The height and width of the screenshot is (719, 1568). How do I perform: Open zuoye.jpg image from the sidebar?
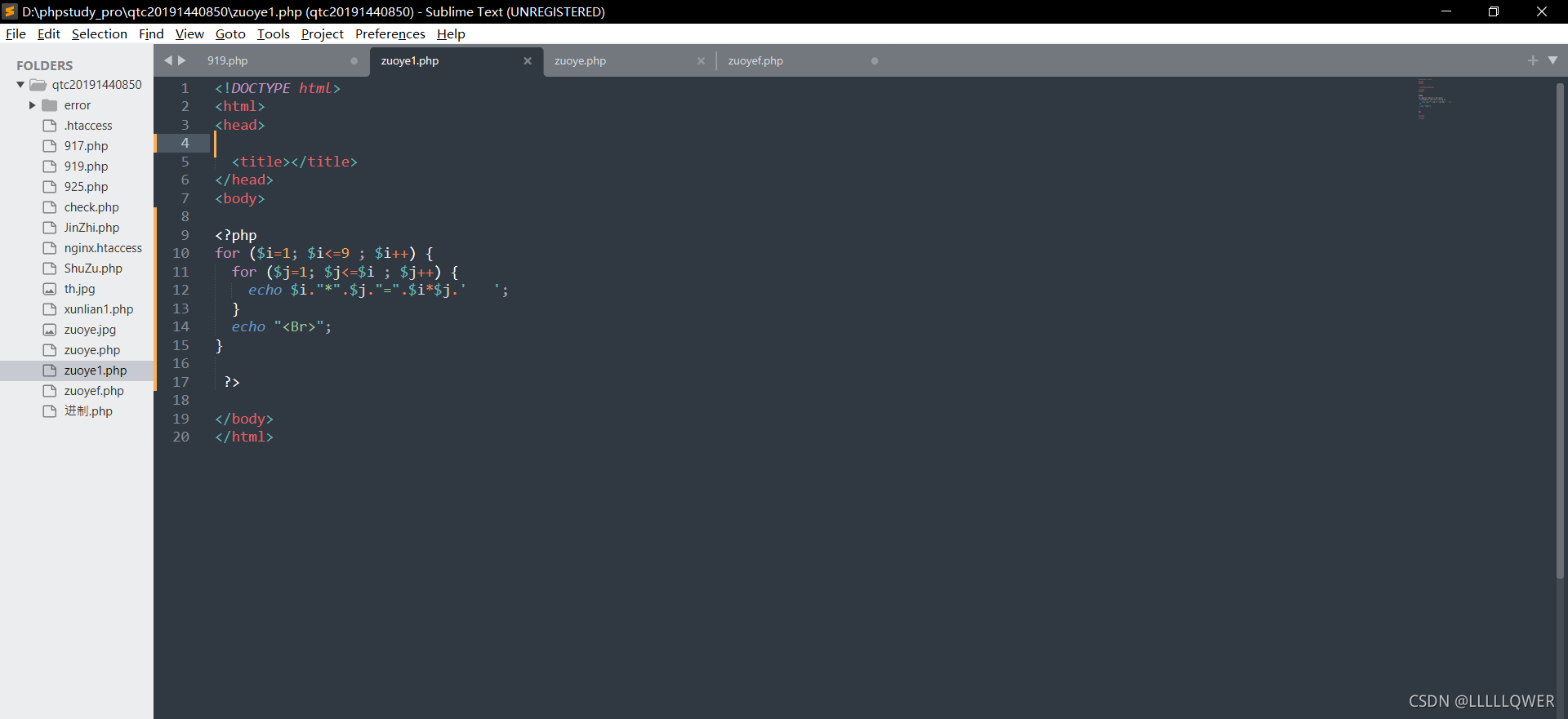[90, 330]
